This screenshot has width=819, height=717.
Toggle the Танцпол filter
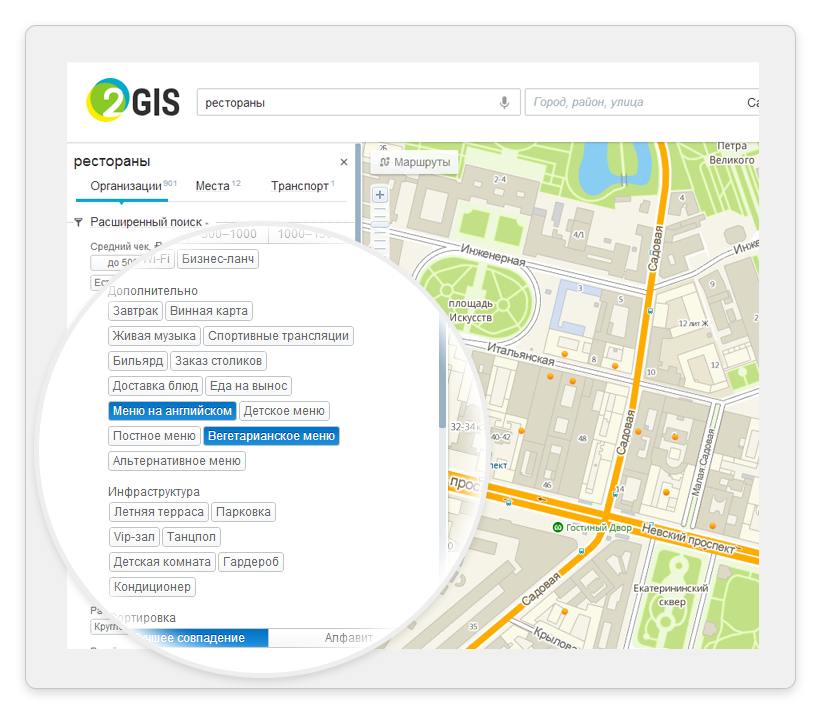coord(191,537)
